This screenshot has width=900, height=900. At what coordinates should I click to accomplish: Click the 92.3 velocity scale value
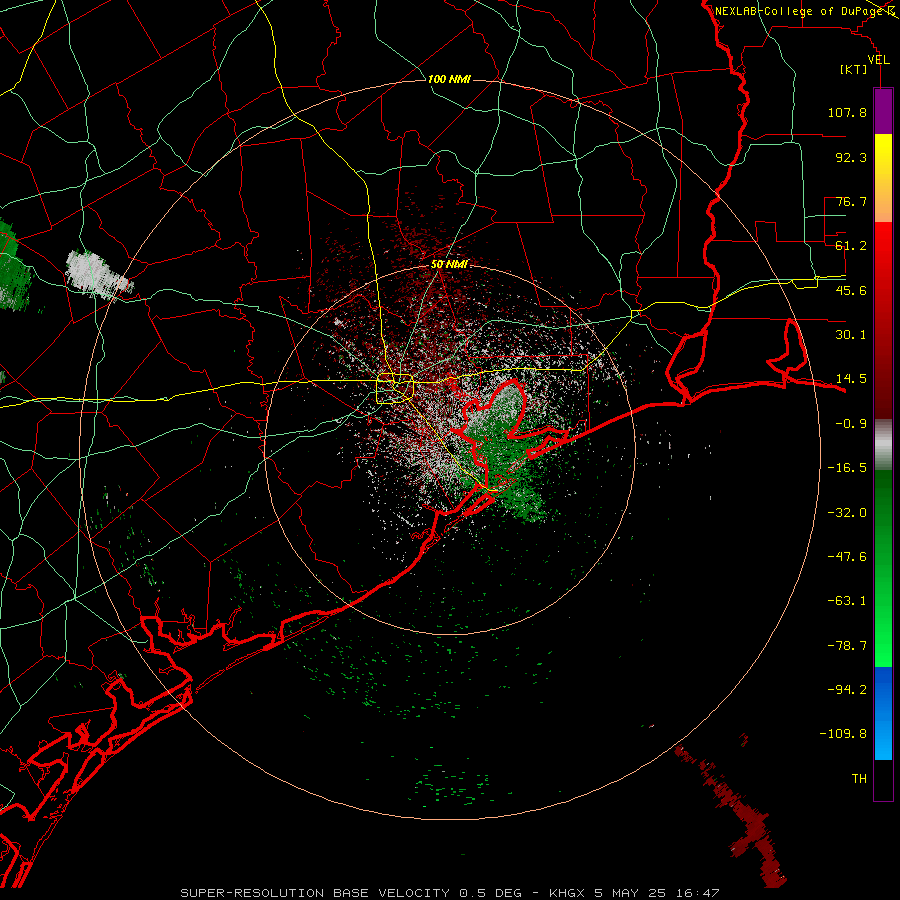click(x=851, y=157)
